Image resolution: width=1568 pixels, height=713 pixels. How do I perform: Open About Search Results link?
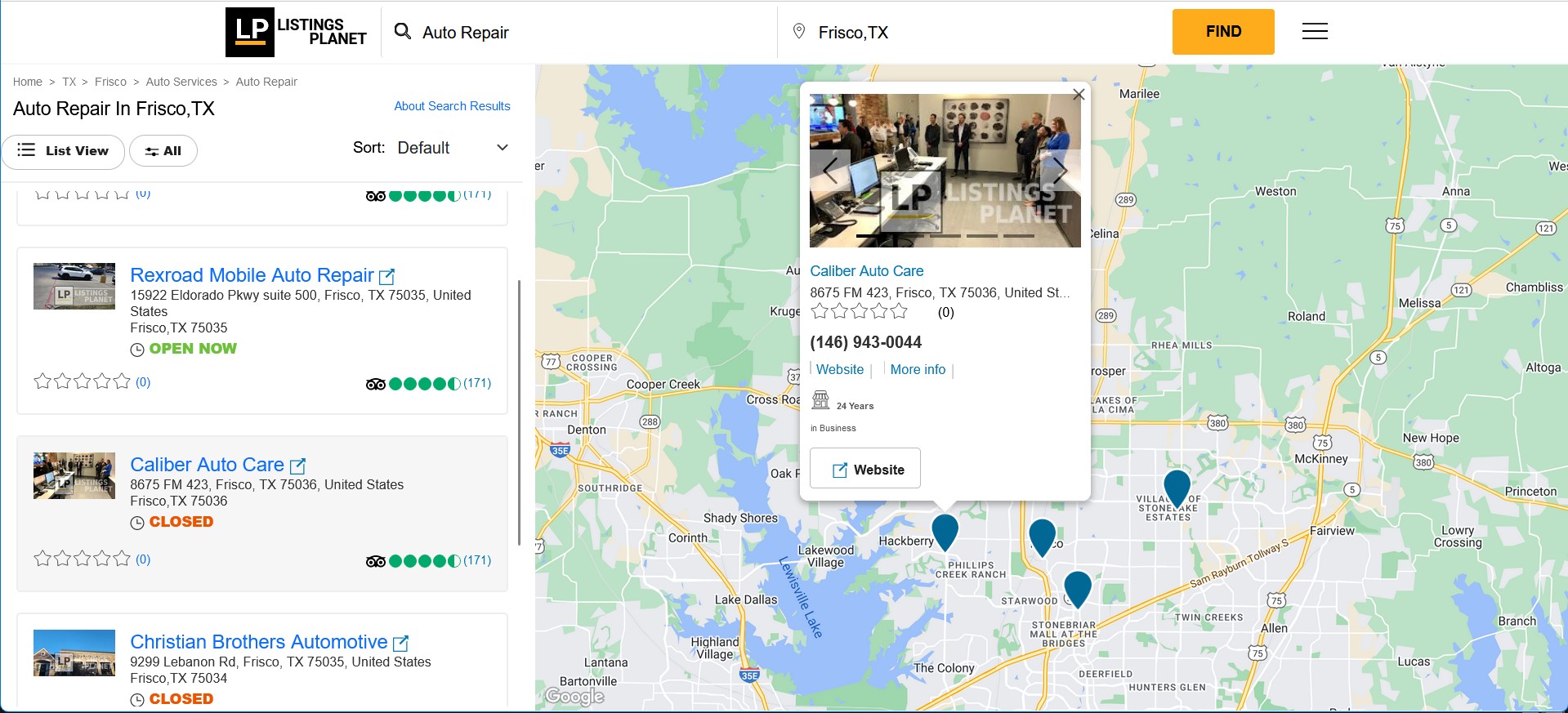point(452,106)
